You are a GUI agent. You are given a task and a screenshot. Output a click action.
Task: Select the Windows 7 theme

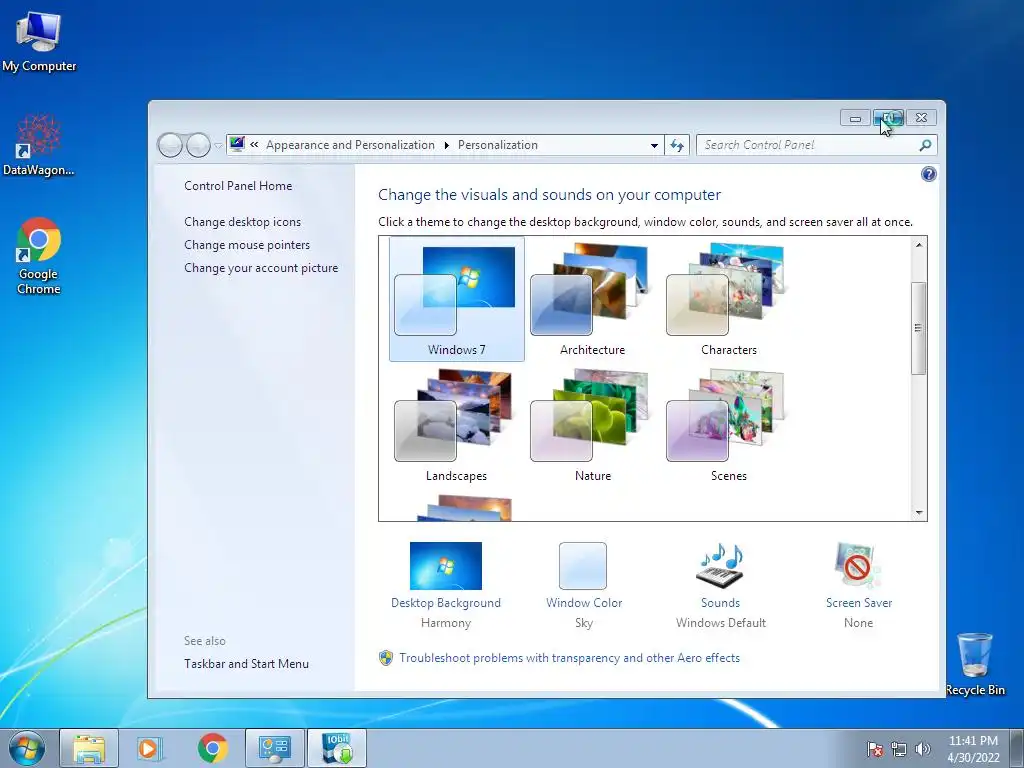456,298
